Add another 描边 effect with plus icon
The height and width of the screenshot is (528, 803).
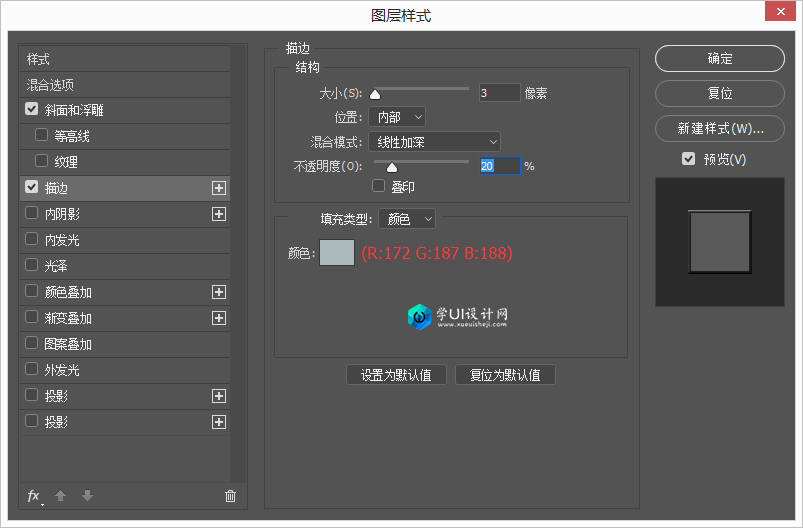click(x=219, y=188)
